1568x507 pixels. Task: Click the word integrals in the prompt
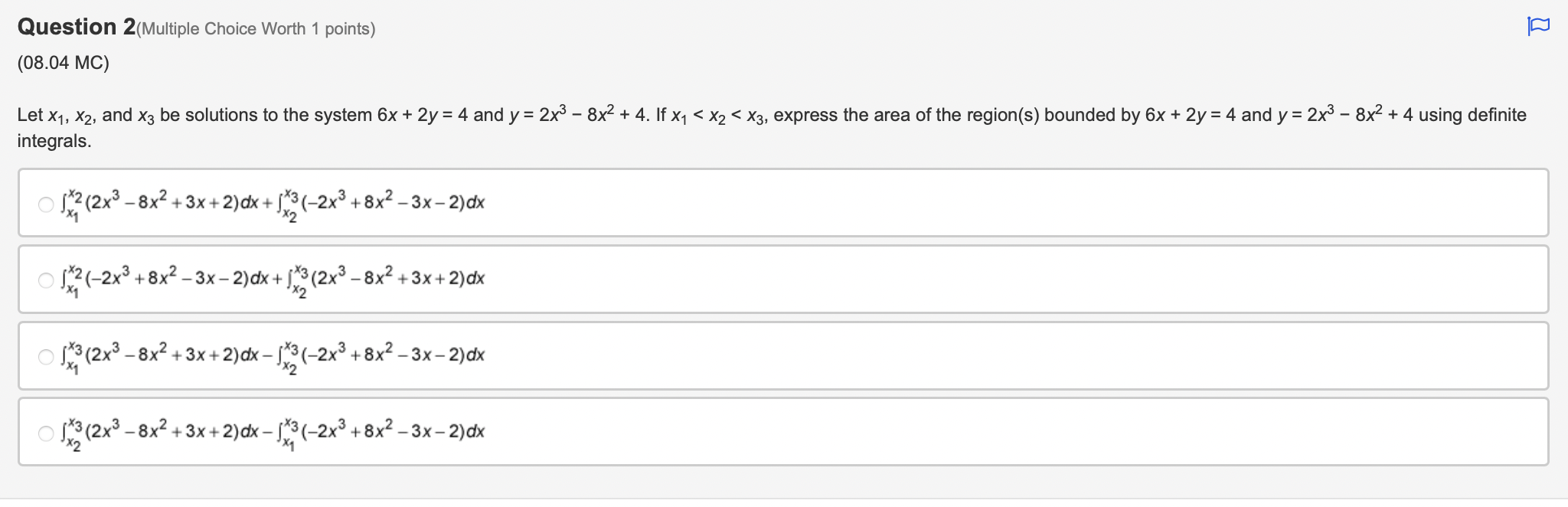click(53, 140)
